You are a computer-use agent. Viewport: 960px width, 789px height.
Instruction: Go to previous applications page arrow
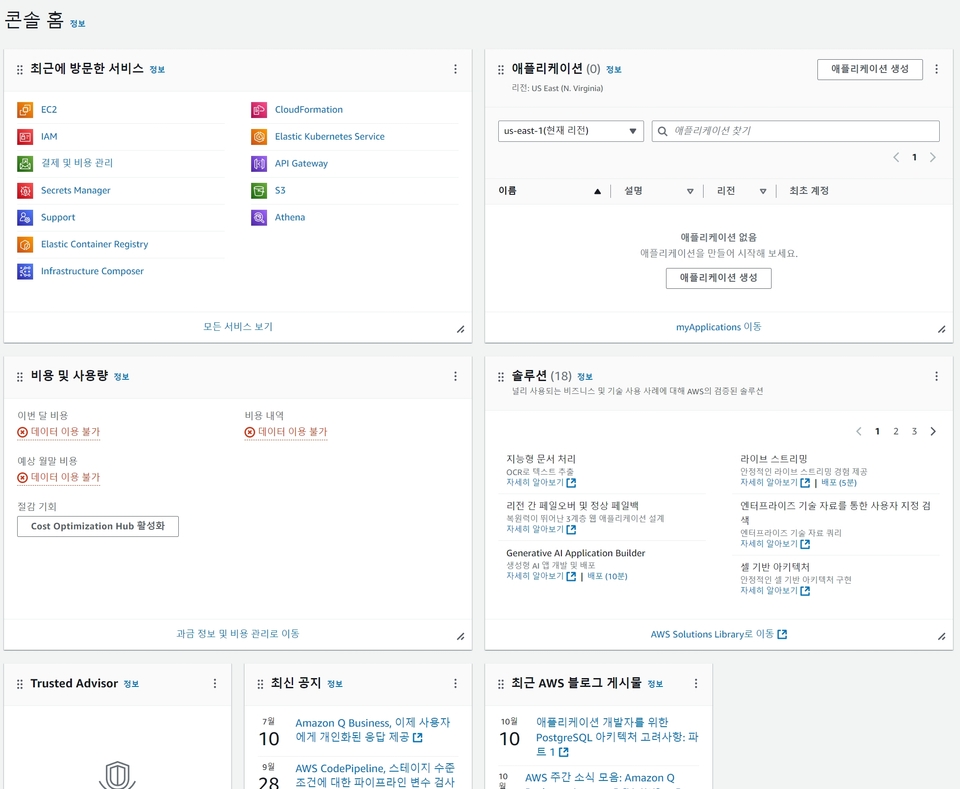(x=896, y=157)
